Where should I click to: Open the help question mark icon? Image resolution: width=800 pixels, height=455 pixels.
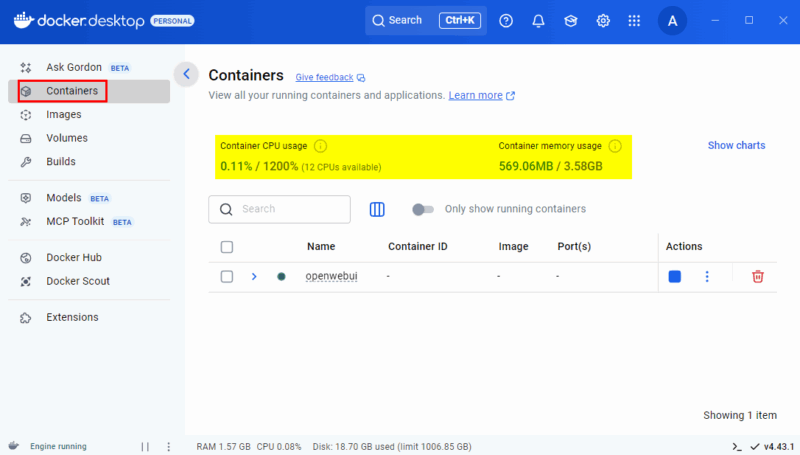[x=506, y=21]
